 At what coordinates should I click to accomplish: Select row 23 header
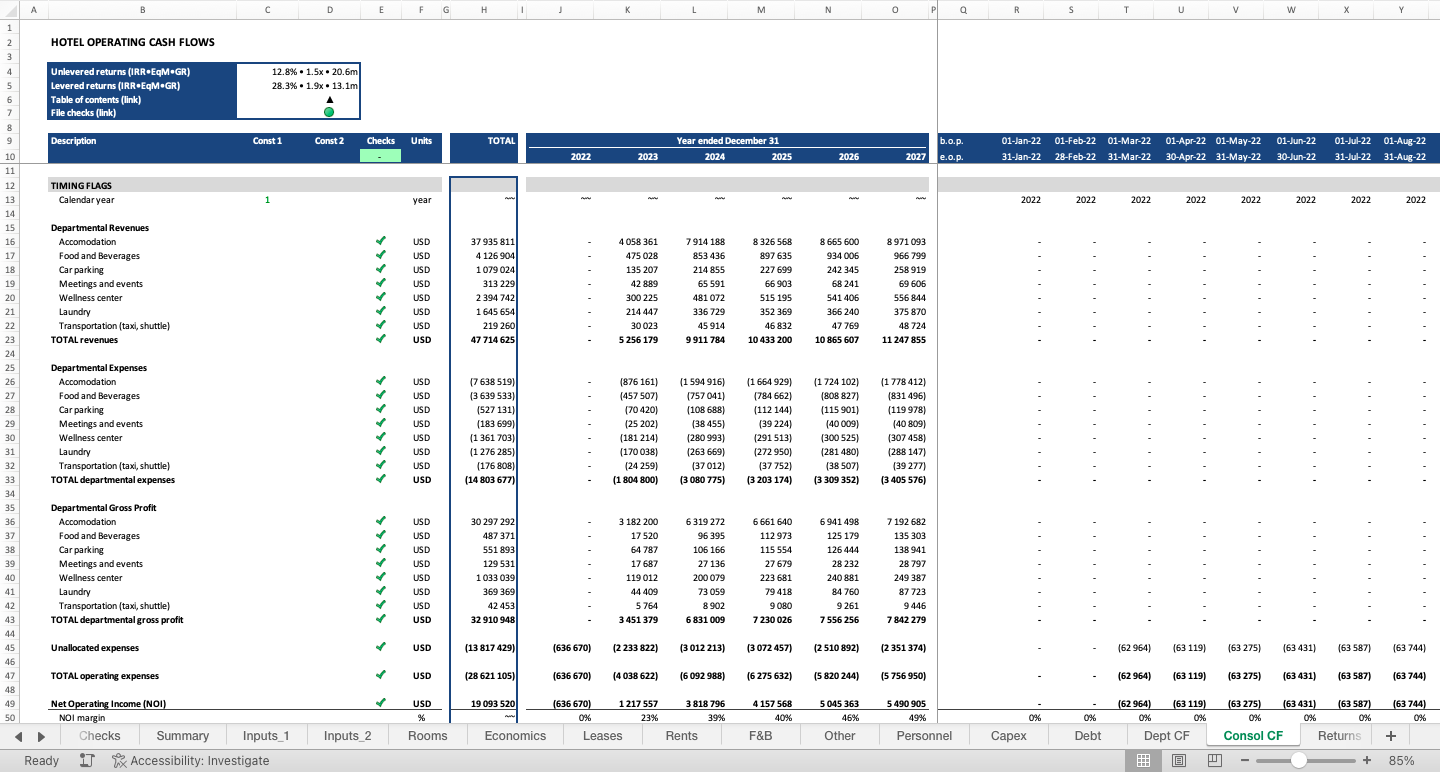[10, 340]
